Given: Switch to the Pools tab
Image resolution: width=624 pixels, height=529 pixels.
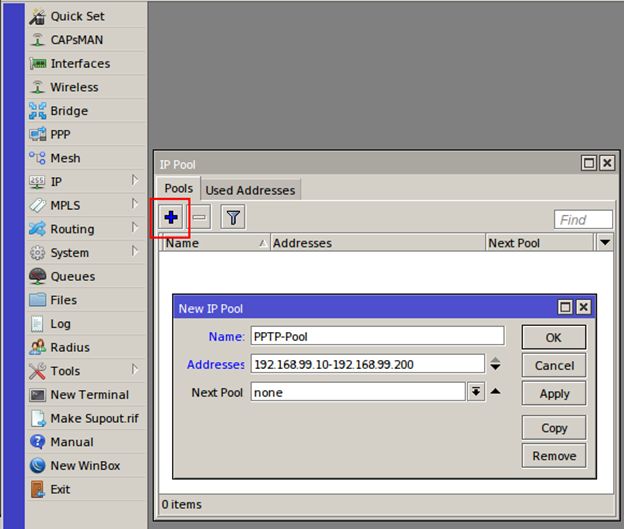Looking at the screenshot, I should (179, 188).
